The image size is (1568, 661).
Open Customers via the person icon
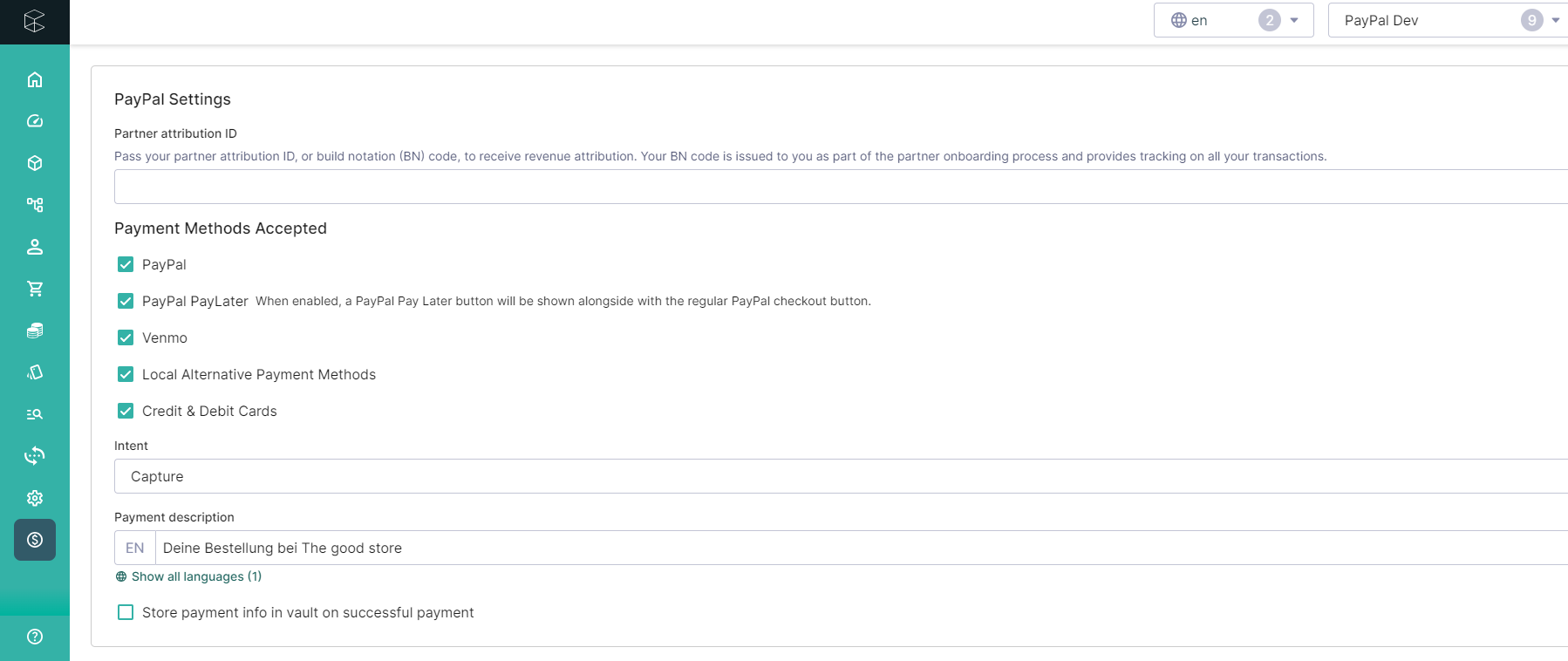click(35, 247)
